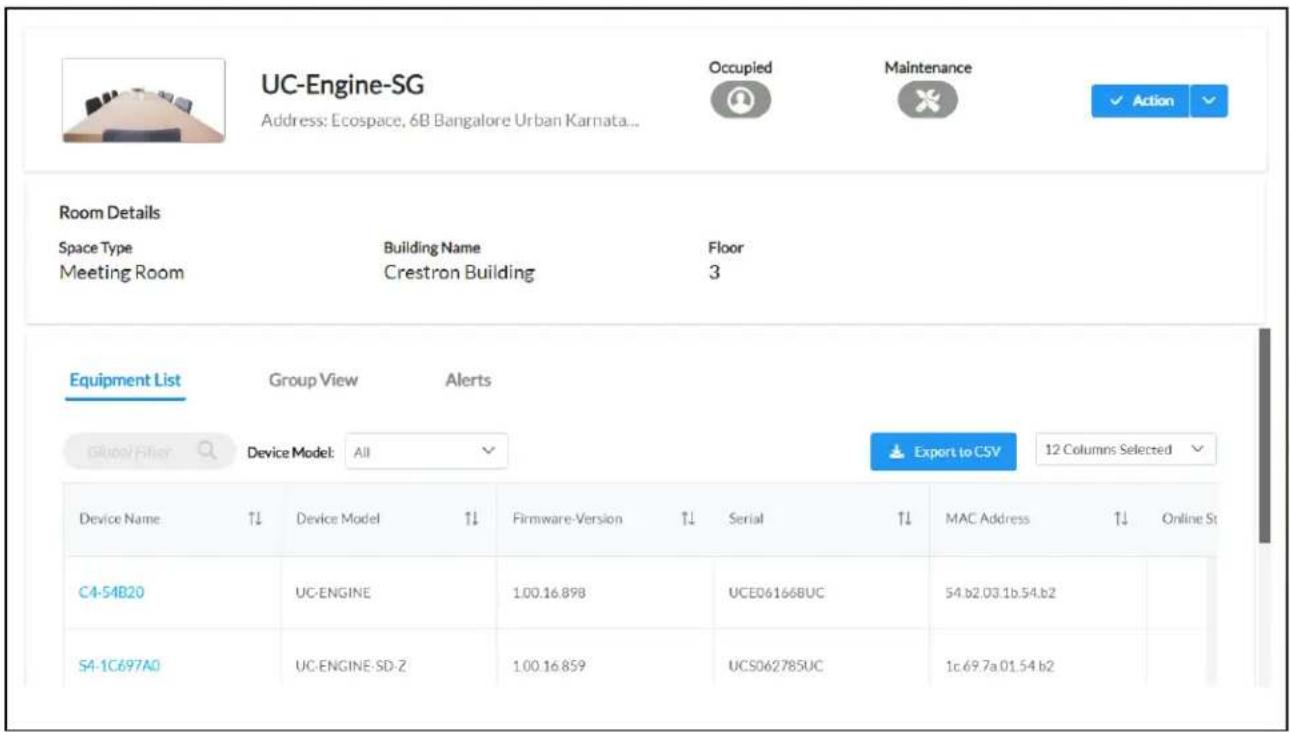Switch to the Alerts tab
The height and width of the screenshot is (732, 1290).
pyautogui.click(x=467, y=380)
